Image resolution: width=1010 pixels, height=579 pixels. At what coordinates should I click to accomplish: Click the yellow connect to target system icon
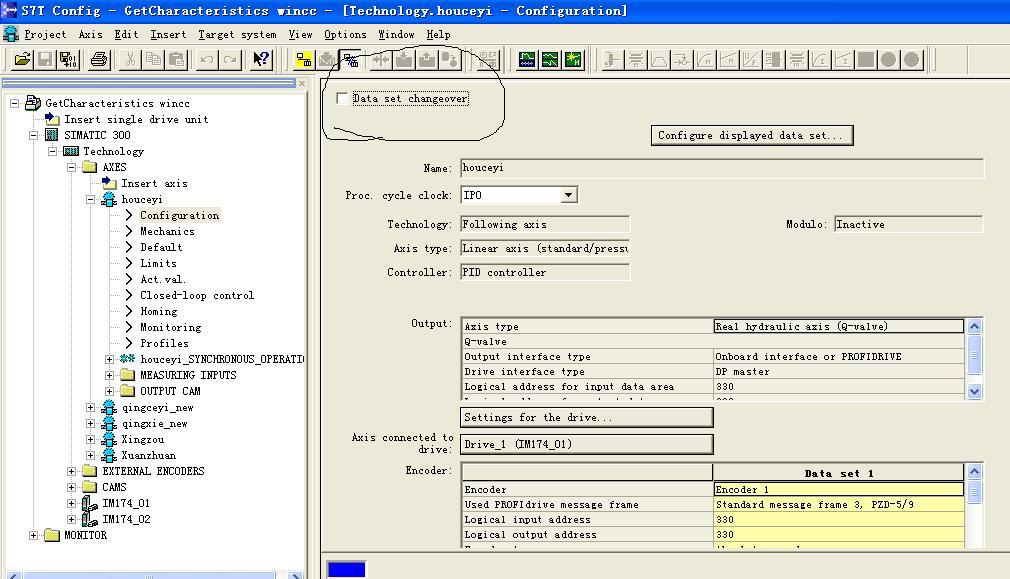click(303, 60)
